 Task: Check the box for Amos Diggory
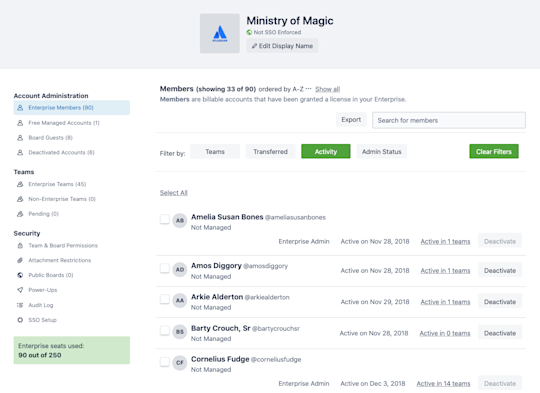tap(165, 268)
